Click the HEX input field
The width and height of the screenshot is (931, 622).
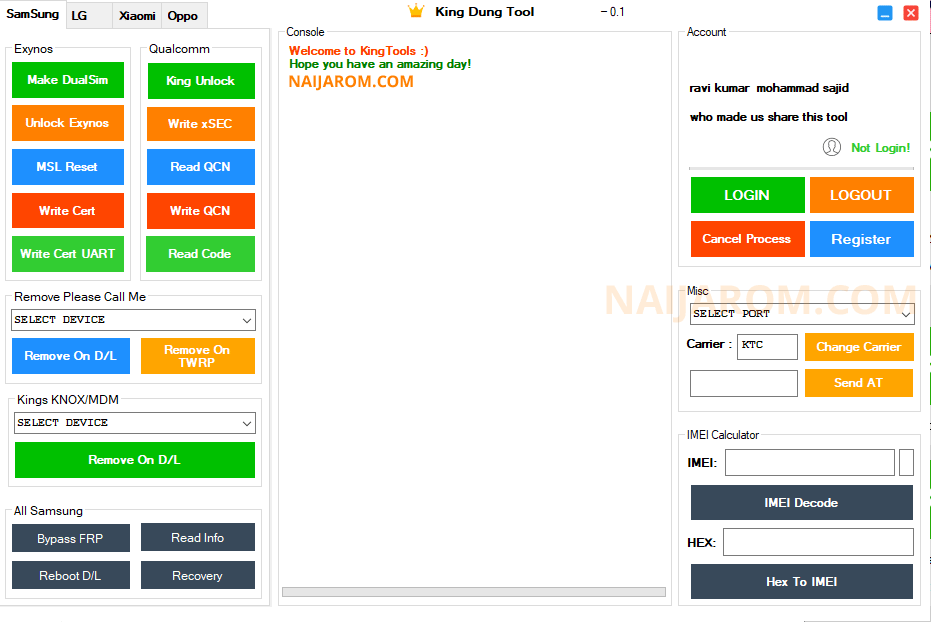pyautogui.click(x=818, y=542)
